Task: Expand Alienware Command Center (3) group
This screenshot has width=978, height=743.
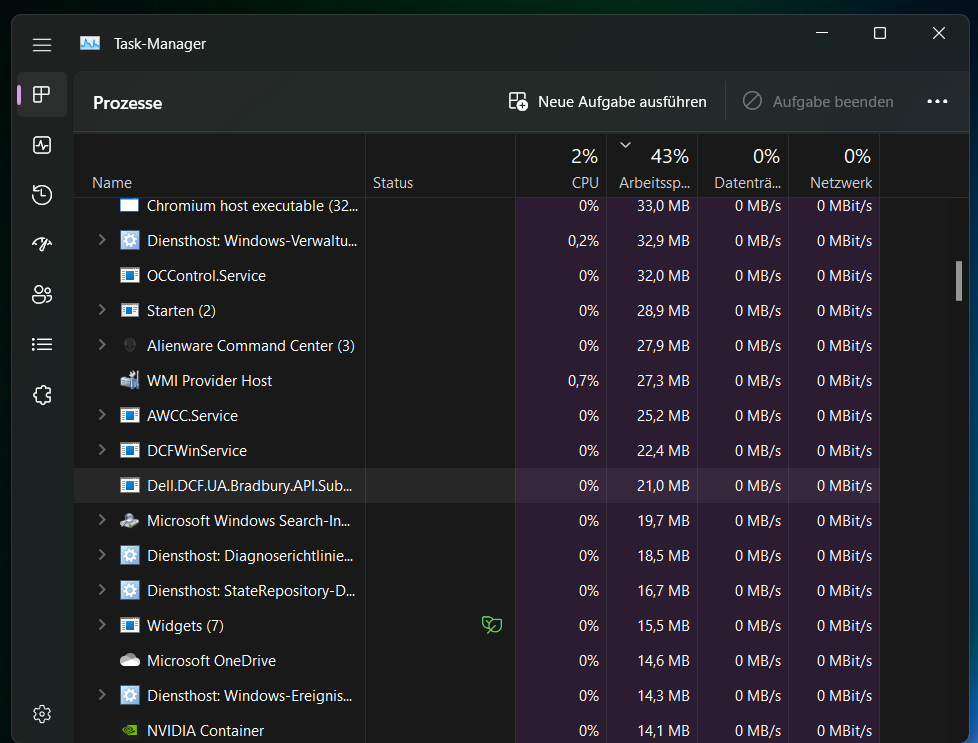Action: coord(102,344)
